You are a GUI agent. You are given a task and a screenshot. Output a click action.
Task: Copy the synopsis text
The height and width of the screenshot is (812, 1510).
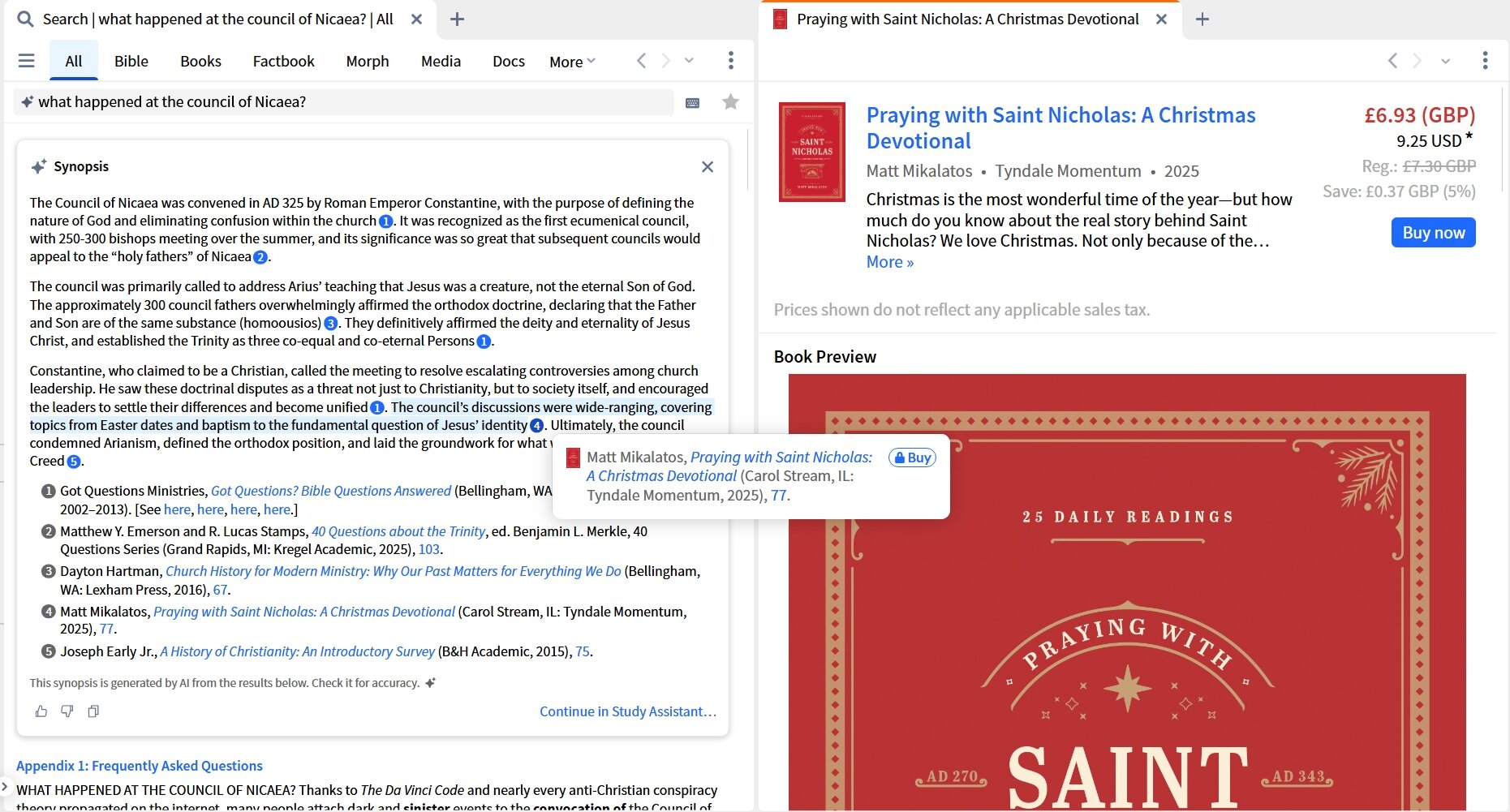[93, 711]
